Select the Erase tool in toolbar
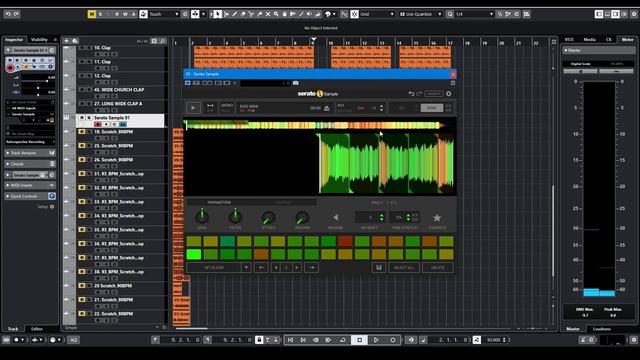The width and height of the screenshot is (640, 360). click(243, 14)
